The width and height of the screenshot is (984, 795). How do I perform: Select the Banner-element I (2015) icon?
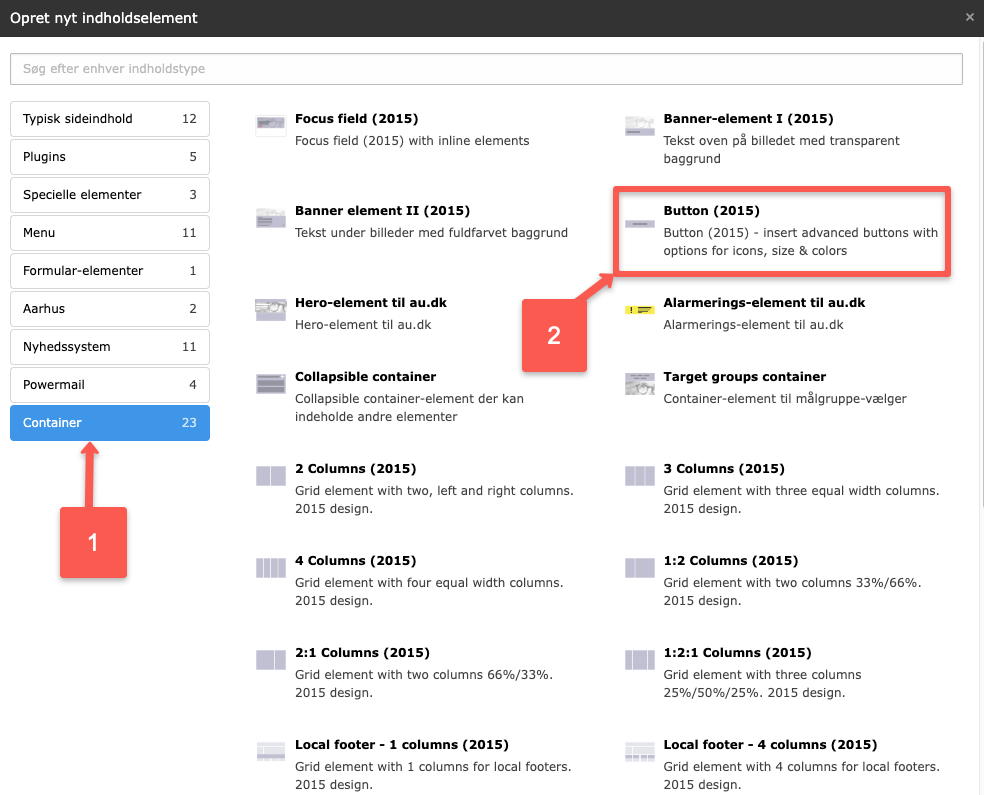[x=639, y=125]
